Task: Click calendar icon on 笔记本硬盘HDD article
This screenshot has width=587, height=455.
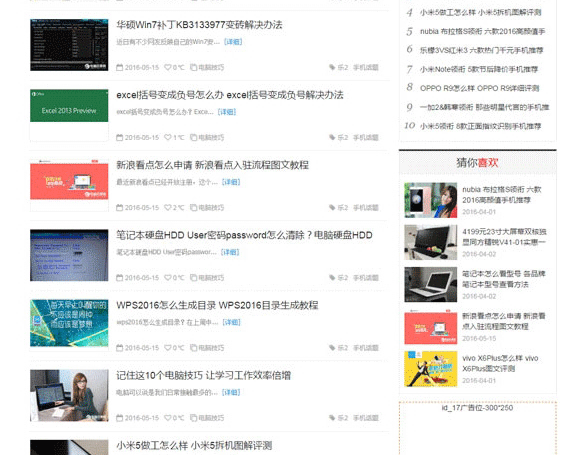Action: tap(119, 277)
